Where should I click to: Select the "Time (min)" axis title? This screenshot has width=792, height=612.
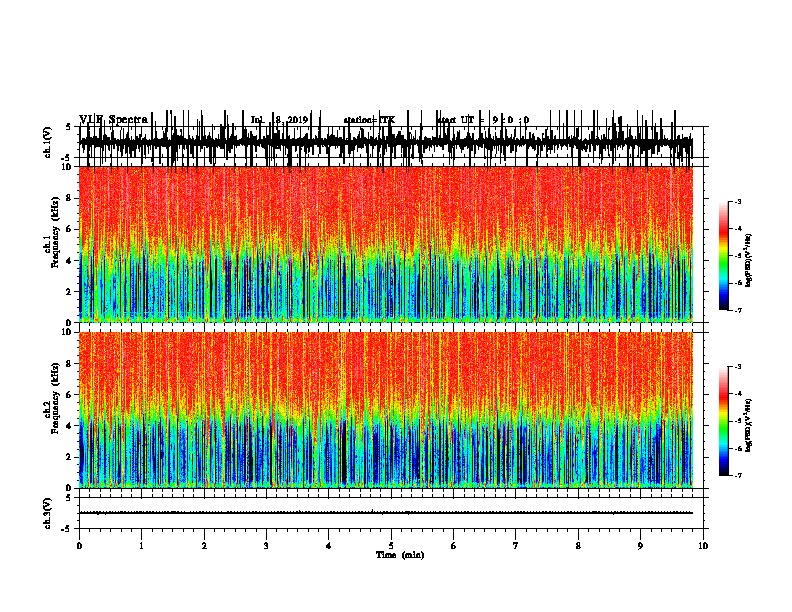click(x=400, y=555)
